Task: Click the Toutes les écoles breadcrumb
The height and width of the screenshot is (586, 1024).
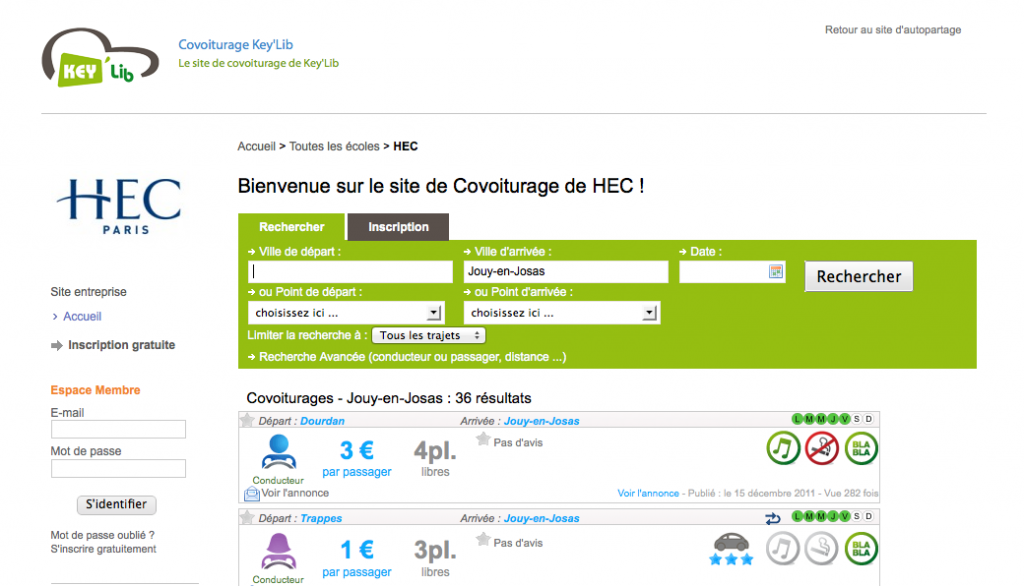Action: 334,146
